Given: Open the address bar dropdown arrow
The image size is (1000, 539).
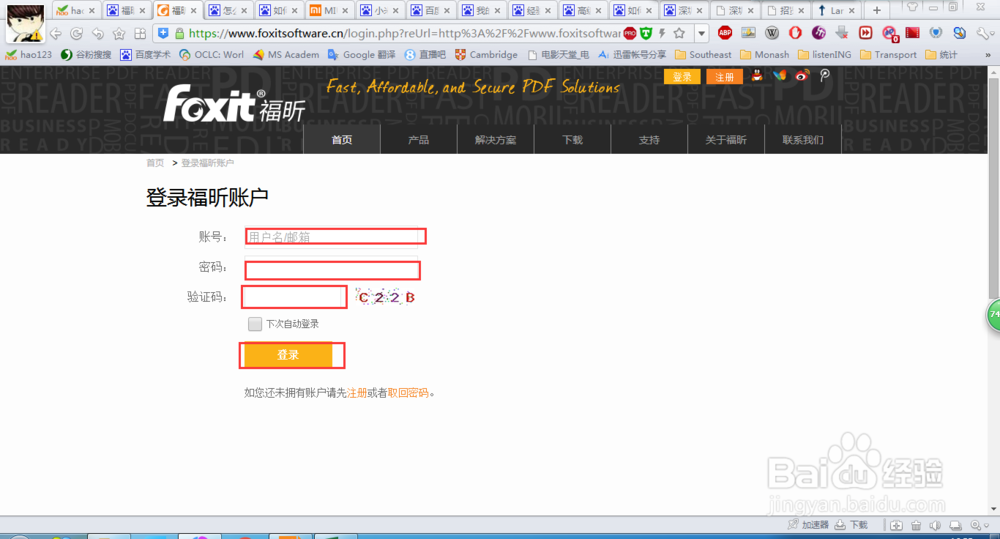Looking at the screenshot, I should pos(701,33).
